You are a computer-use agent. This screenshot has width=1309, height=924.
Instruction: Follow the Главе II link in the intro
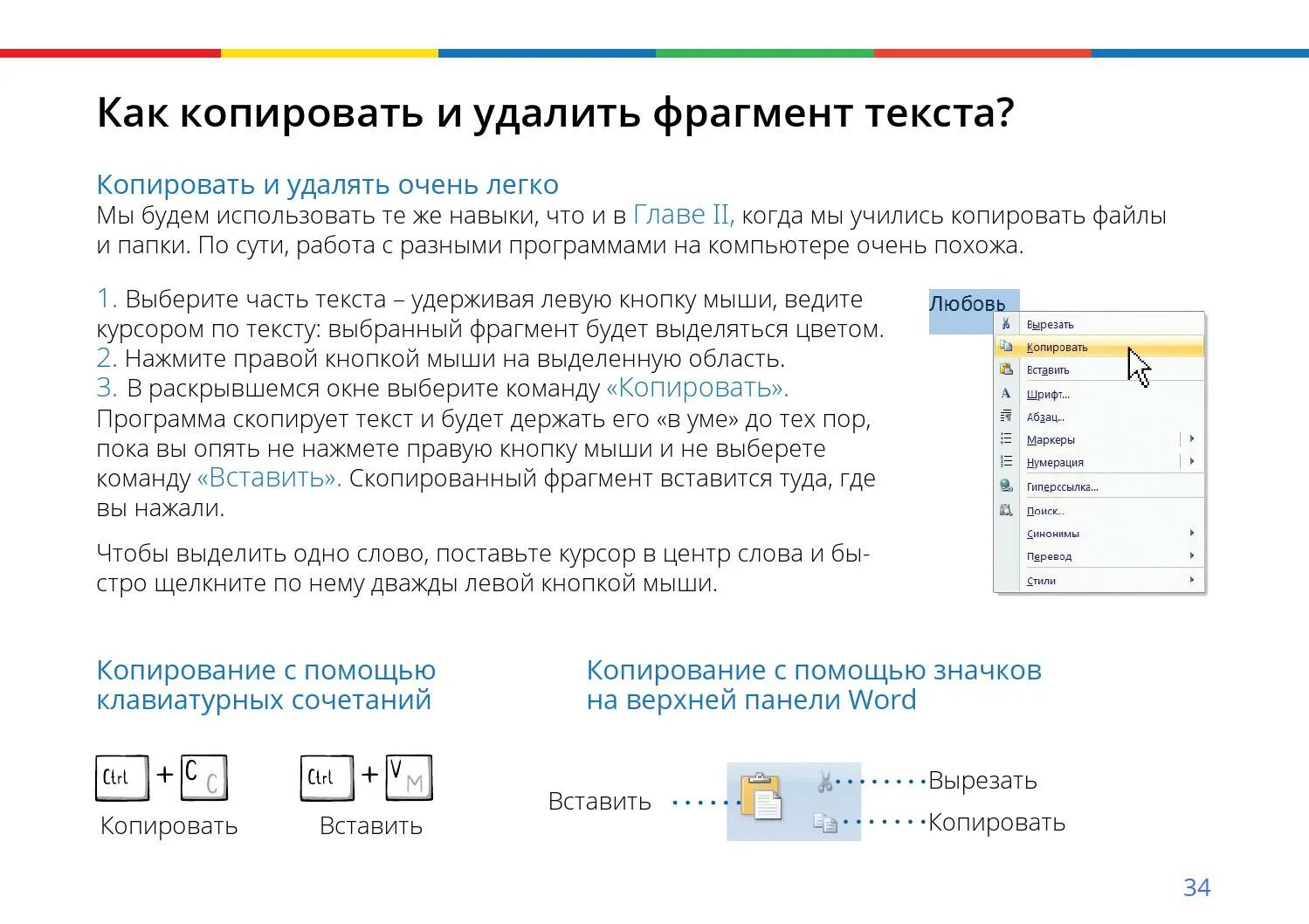(x=684, y=215)
